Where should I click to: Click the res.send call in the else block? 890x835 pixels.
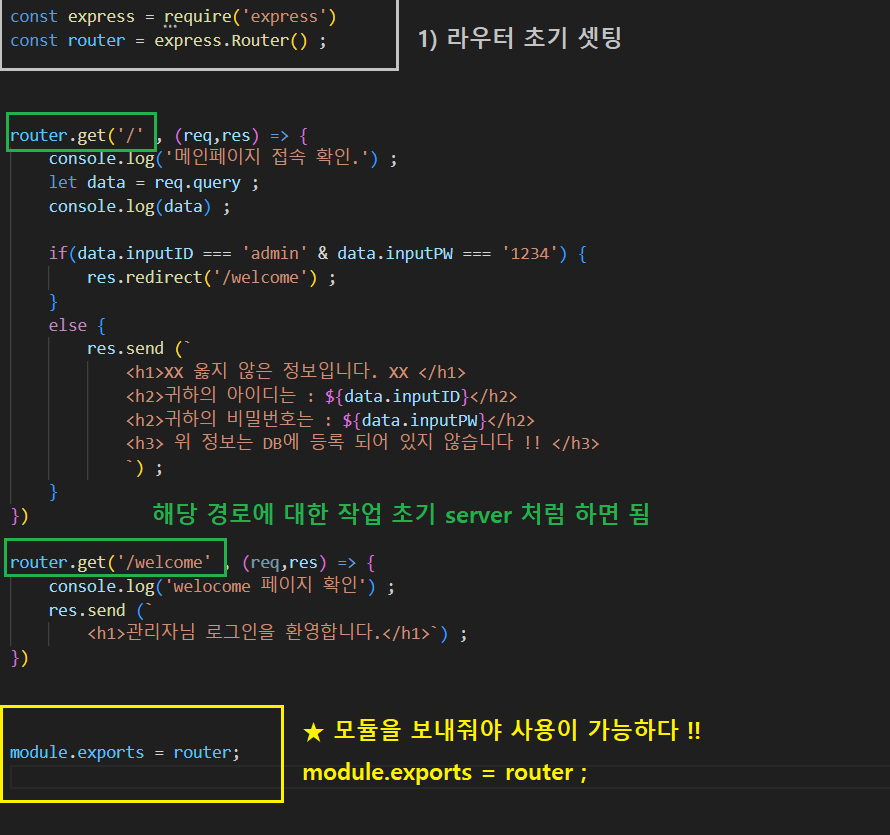pos(129,347)
